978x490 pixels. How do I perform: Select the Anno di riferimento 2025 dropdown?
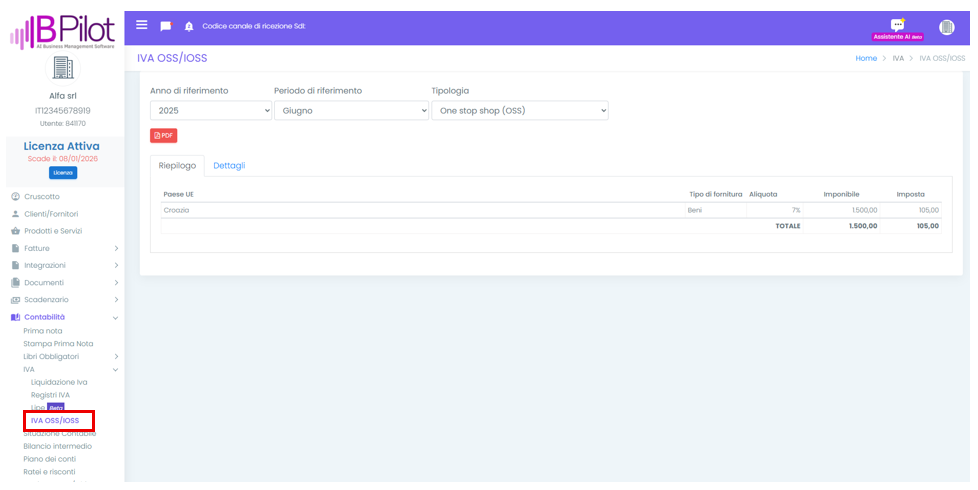click(211, 110)
